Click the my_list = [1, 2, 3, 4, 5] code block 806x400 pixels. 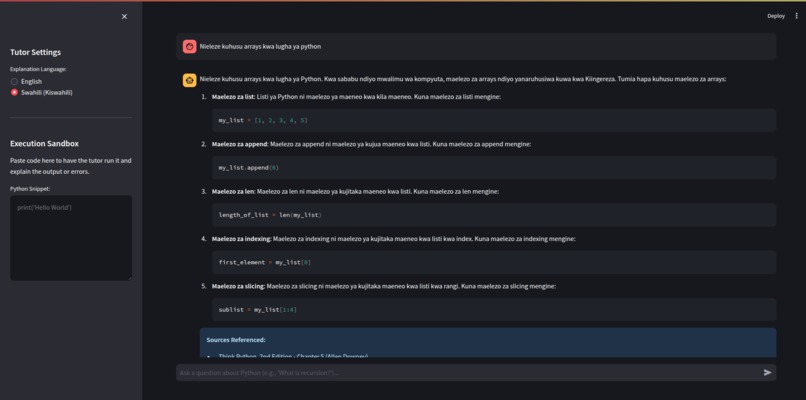click(493, 120)
